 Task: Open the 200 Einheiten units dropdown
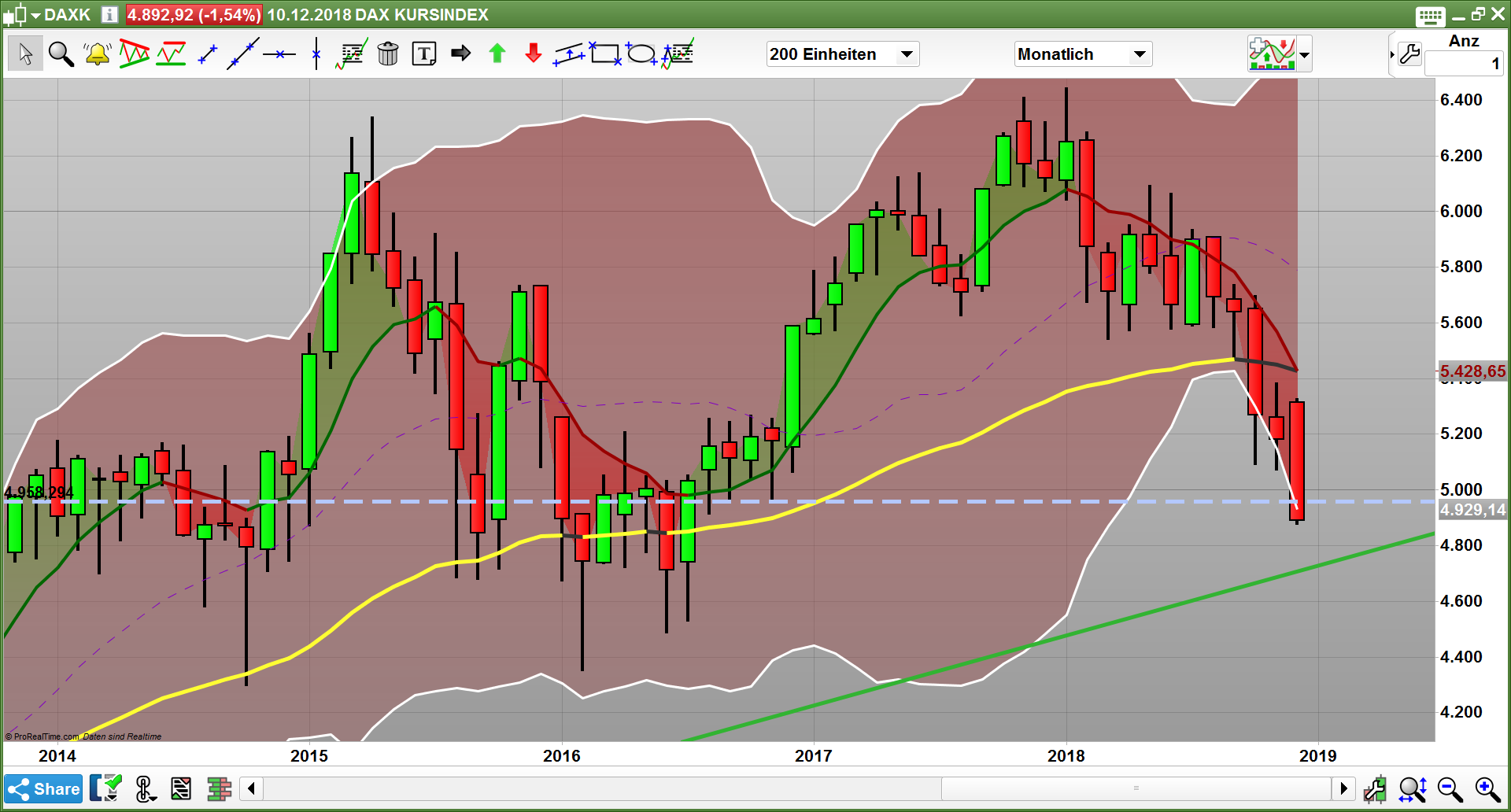pos(843,54)
